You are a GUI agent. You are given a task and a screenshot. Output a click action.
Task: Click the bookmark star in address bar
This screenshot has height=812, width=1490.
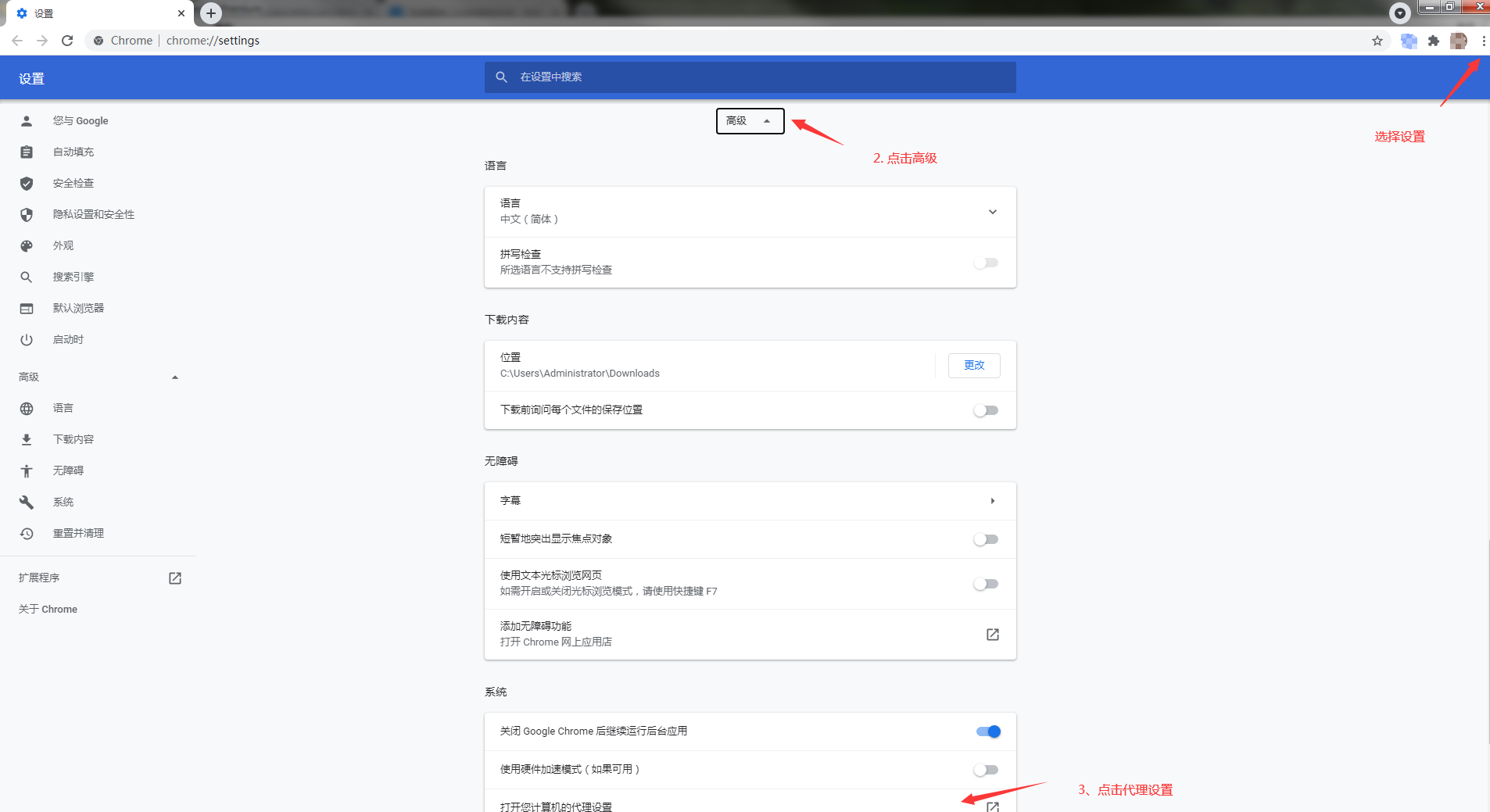click(x=1377, y=40)
